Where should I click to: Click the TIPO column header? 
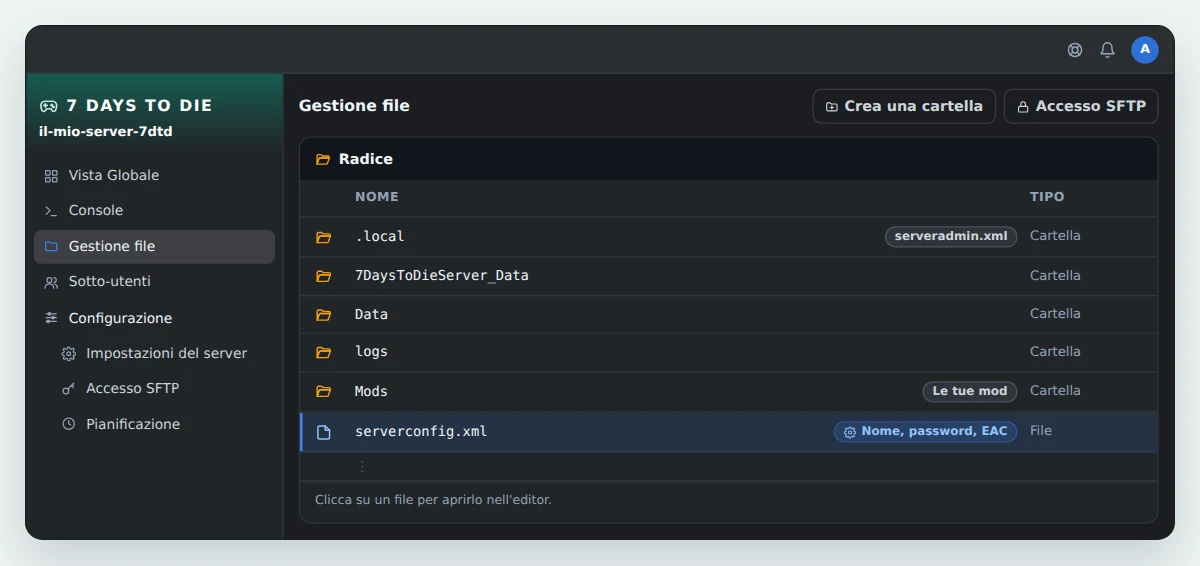(1047, 197)
